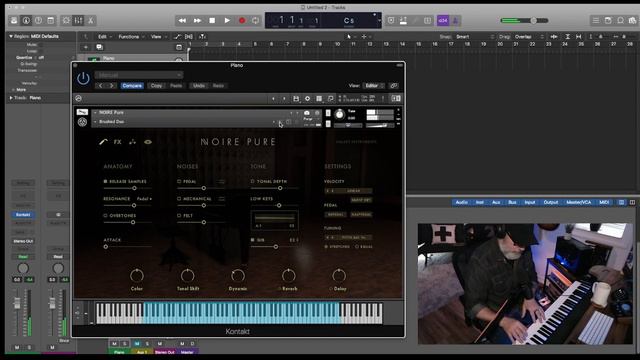Open the List Editors icon in toolbar
This screenshot has height=360, width=640.
tap(596, 20)
